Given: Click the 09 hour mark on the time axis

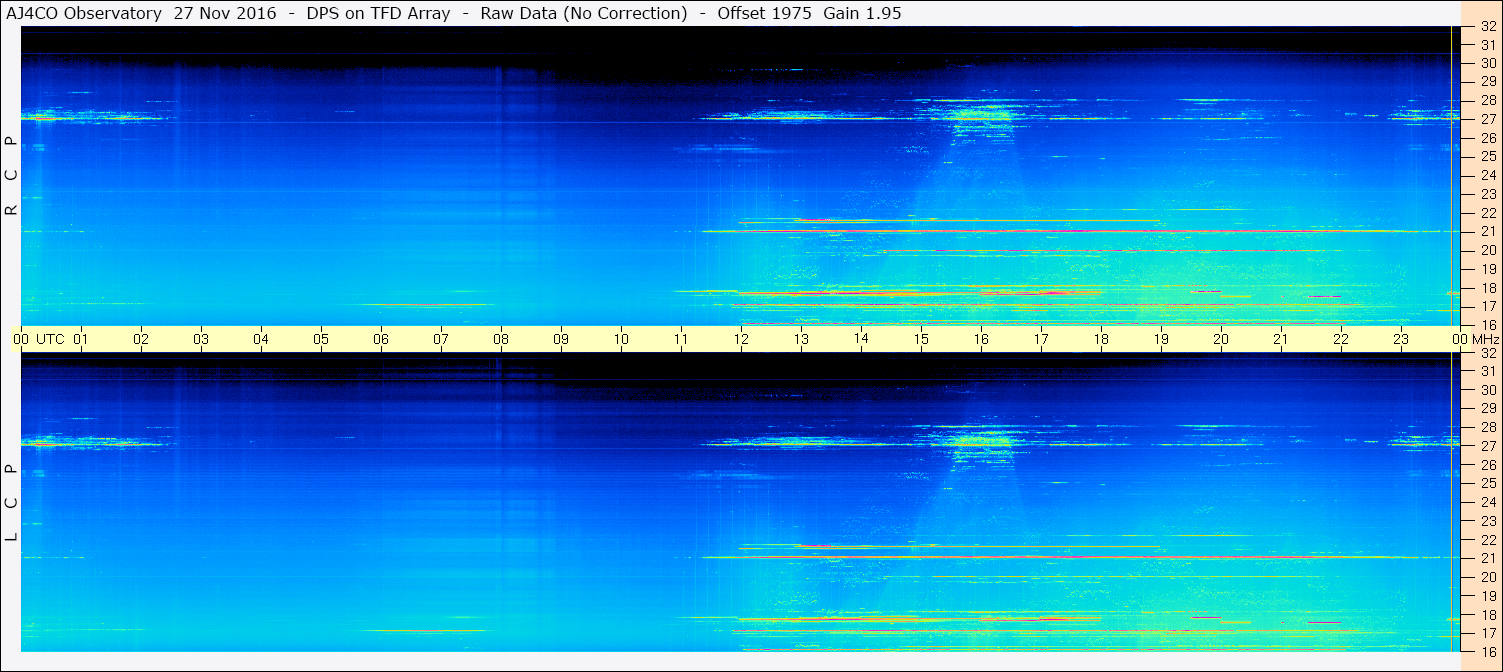Looking at the screenshot, I should point(561,339).
